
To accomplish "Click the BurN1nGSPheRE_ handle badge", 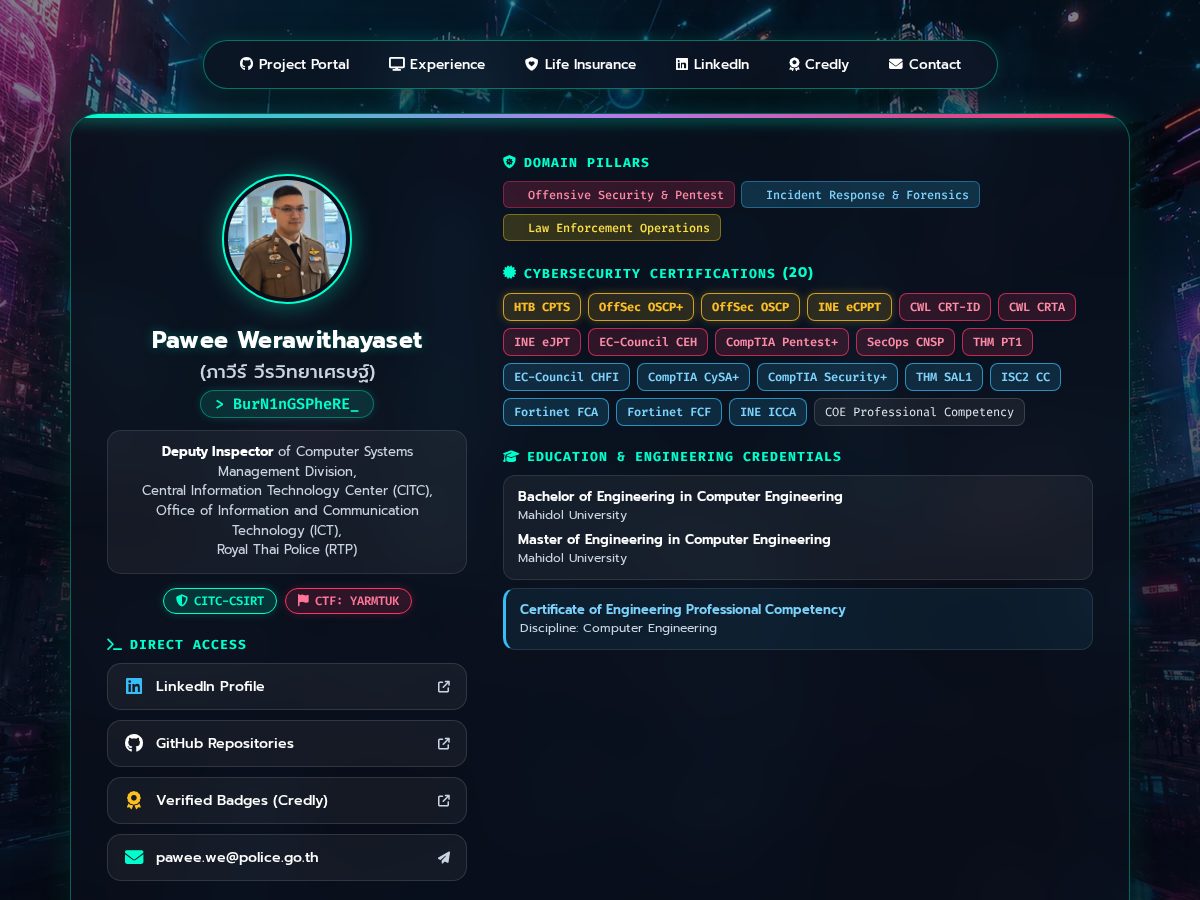I will tap(287, 404).
